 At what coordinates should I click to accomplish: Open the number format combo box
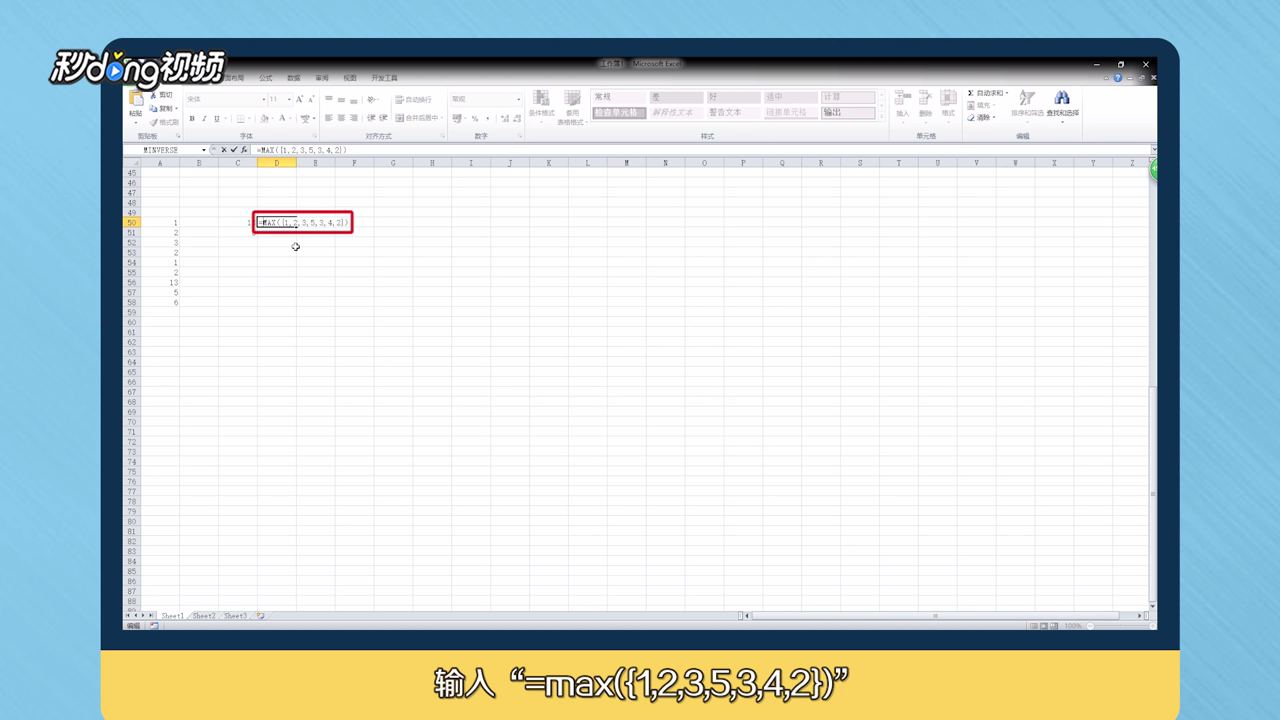(x=486, y=99)
